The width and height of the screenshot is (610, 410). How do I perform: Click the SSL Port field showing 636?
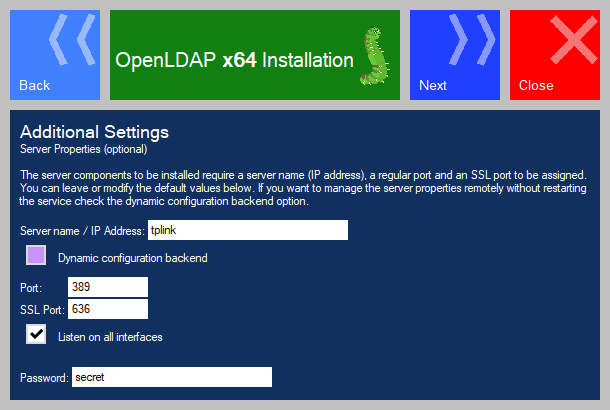pyautogui.click(x=108, y=309)
